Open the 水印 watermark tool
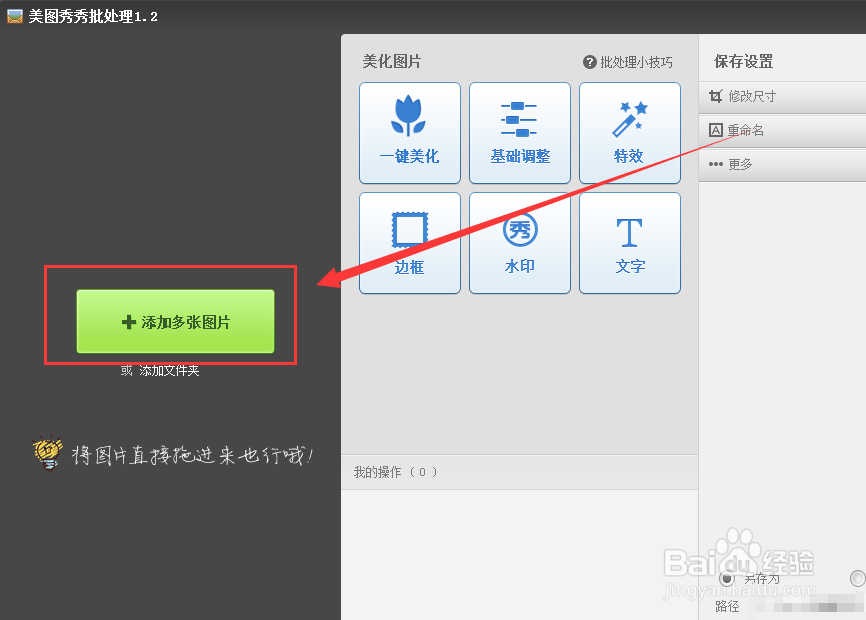This screenshot has height=620, width=866. pyautogui.click(x=520, y=243)
